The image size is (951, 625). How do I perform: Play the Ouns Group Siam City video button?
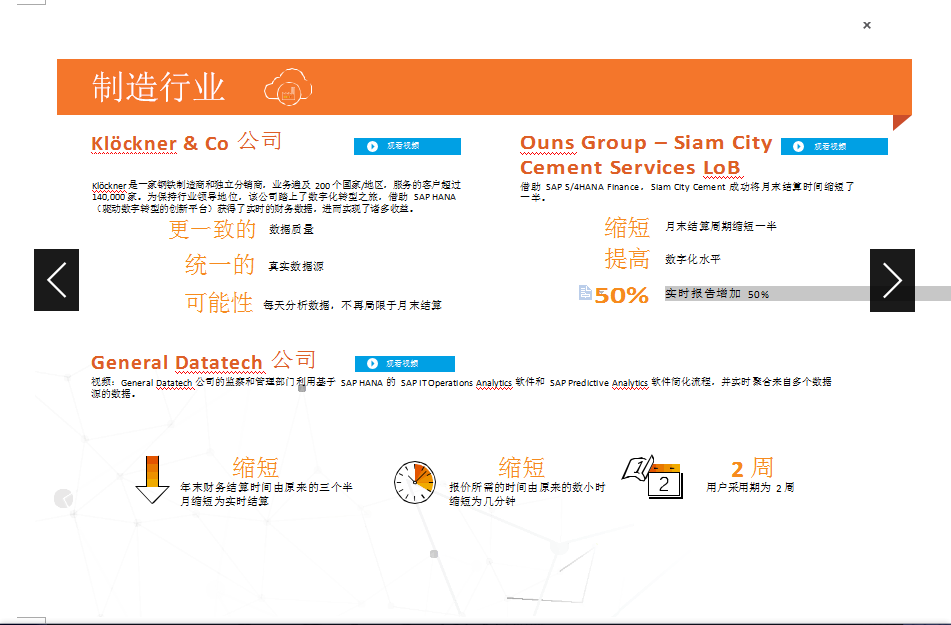pos(834,146)
